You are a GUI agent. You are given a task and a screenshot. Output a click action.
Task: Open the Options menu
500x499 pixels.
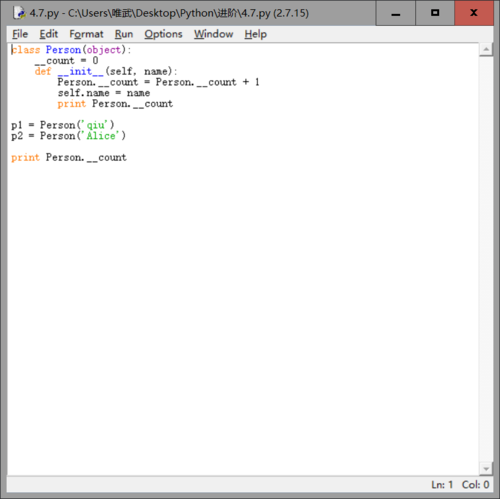163,34
